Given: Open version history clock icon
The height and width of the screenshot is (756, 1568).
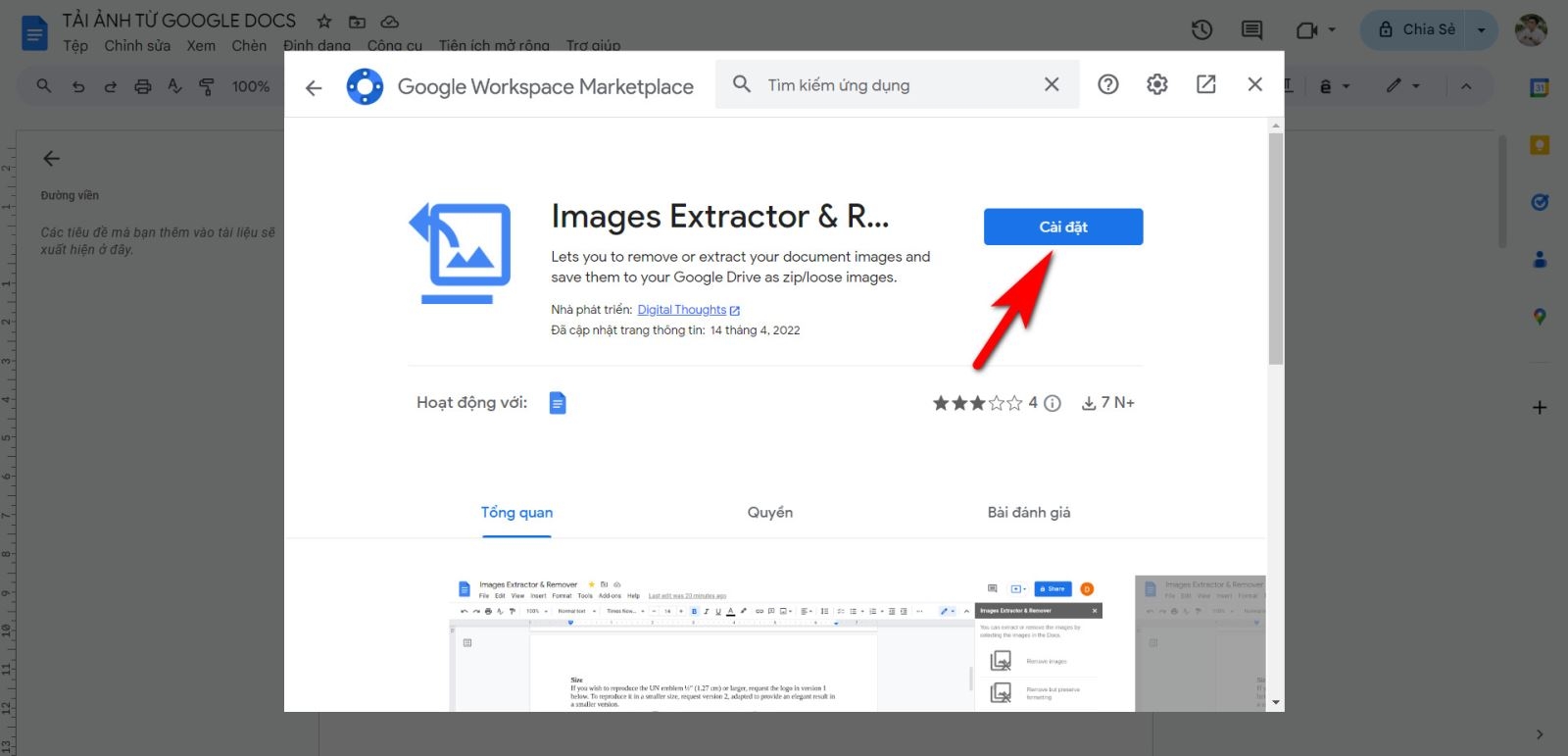Looking at the screenshot, I should tap(1202, 30).
